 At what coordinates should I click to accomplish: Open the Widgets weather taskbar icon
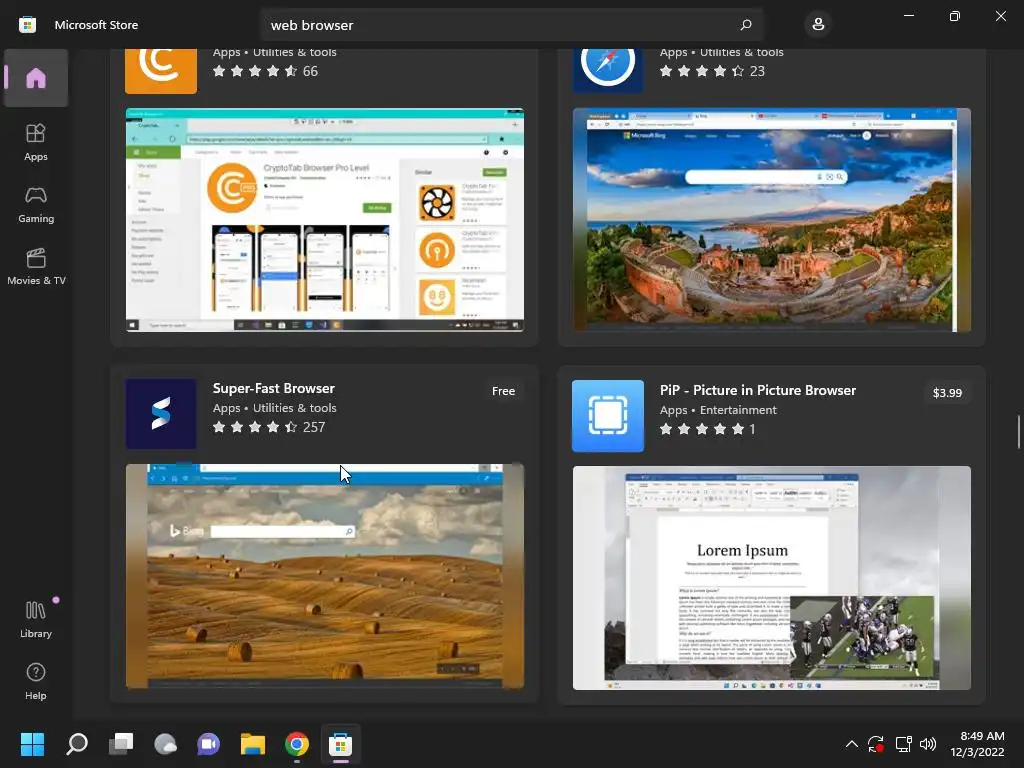pos(165,744)
